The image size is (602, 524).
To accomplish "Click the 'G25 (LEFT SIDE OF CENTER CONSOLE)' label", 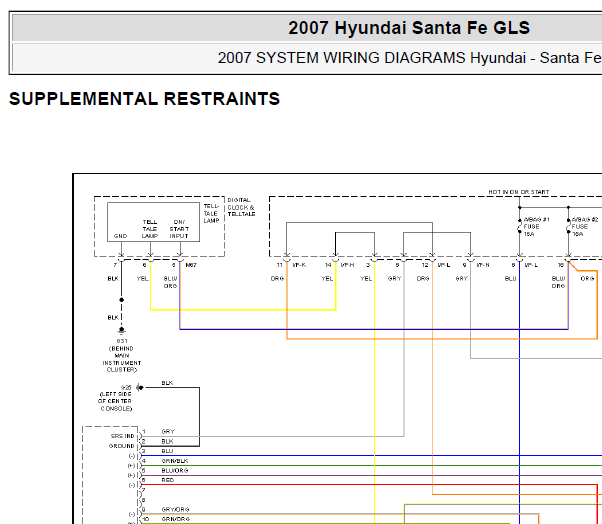I will 115,398.
